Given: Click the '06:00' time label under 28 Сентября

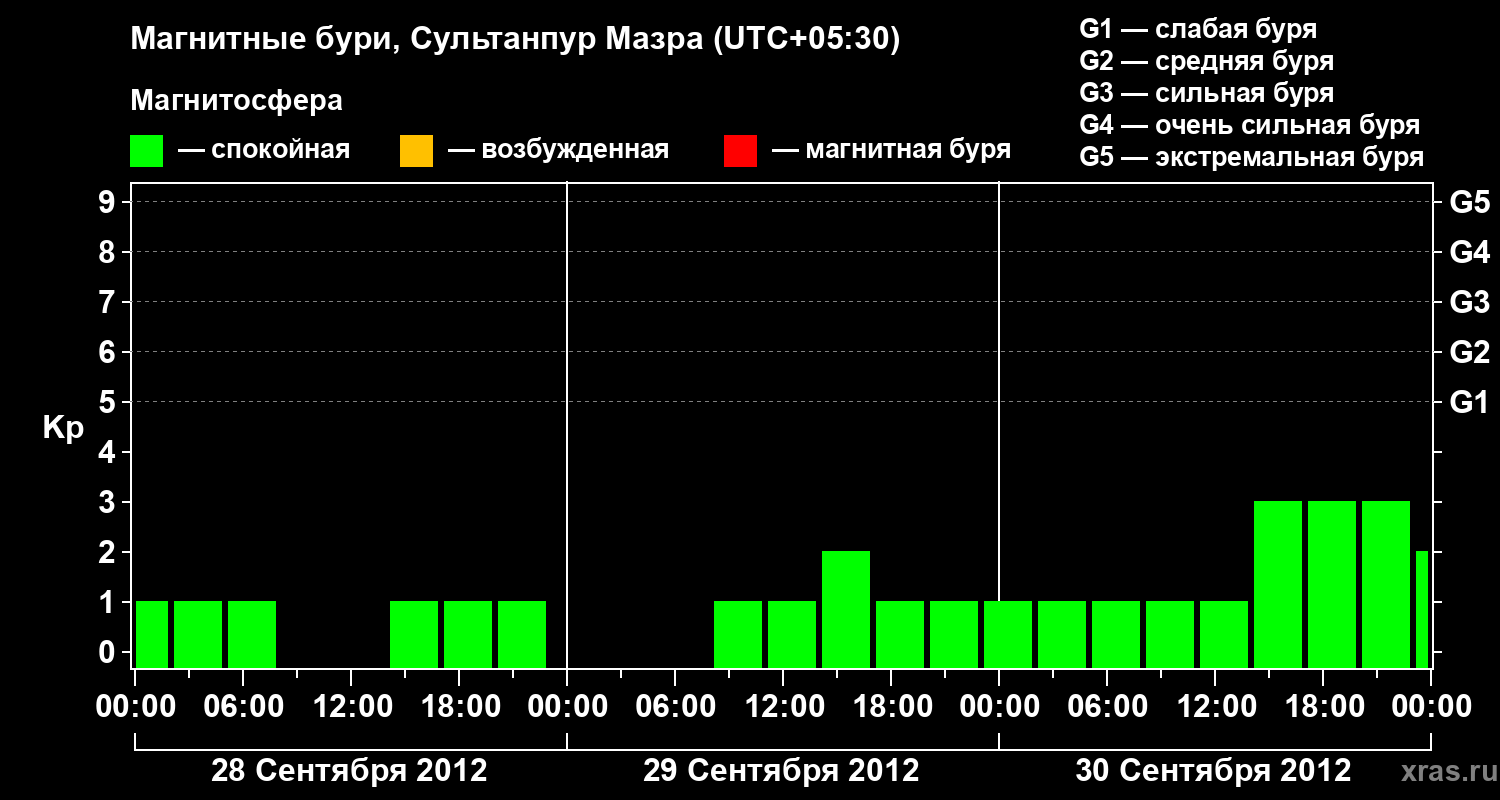Looking at the screenshot, I should pos(243,707).
